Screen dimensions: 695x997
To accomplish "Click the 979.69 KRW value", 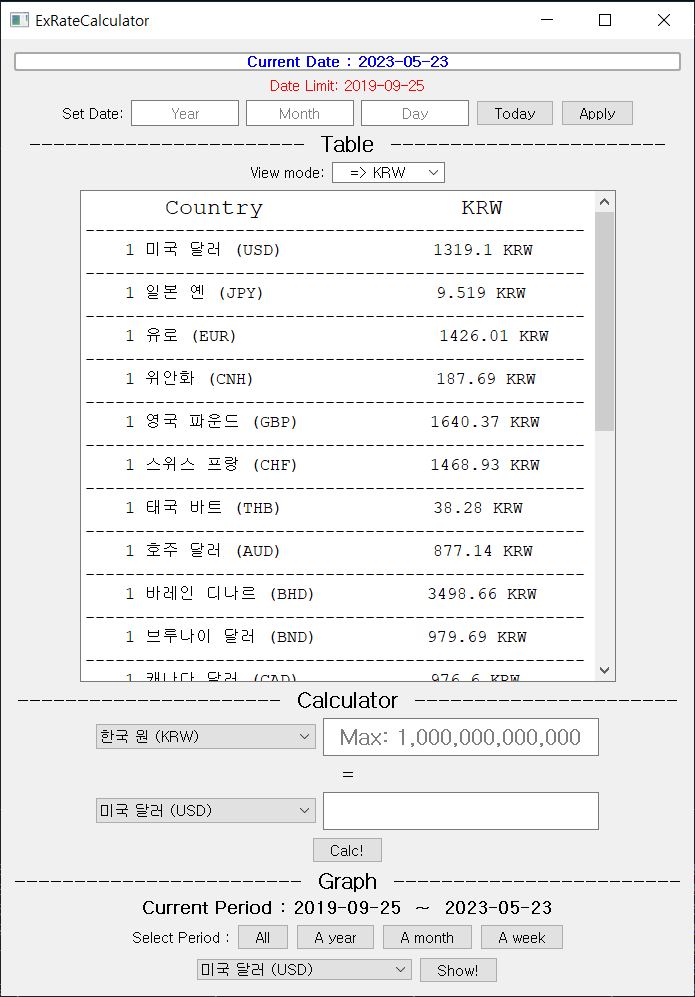I will [477, 636].
